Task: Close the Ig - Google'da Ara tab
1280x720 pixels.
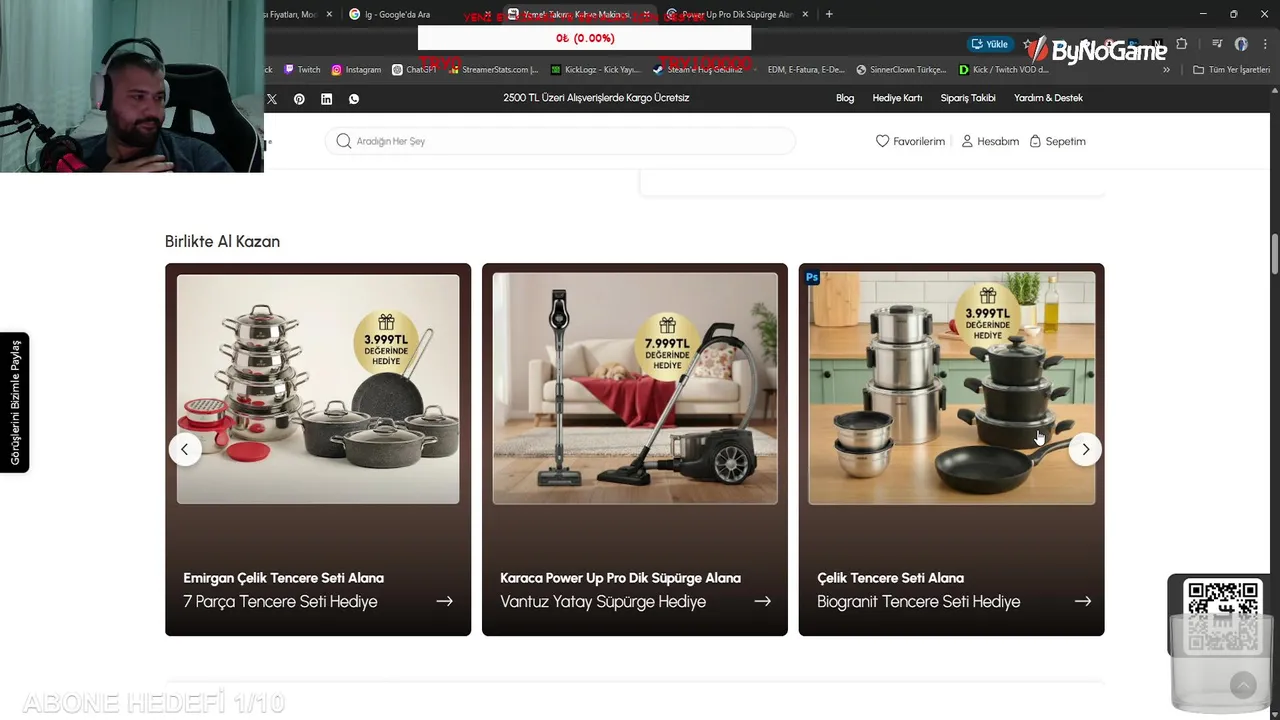Action: pos(487,14)
